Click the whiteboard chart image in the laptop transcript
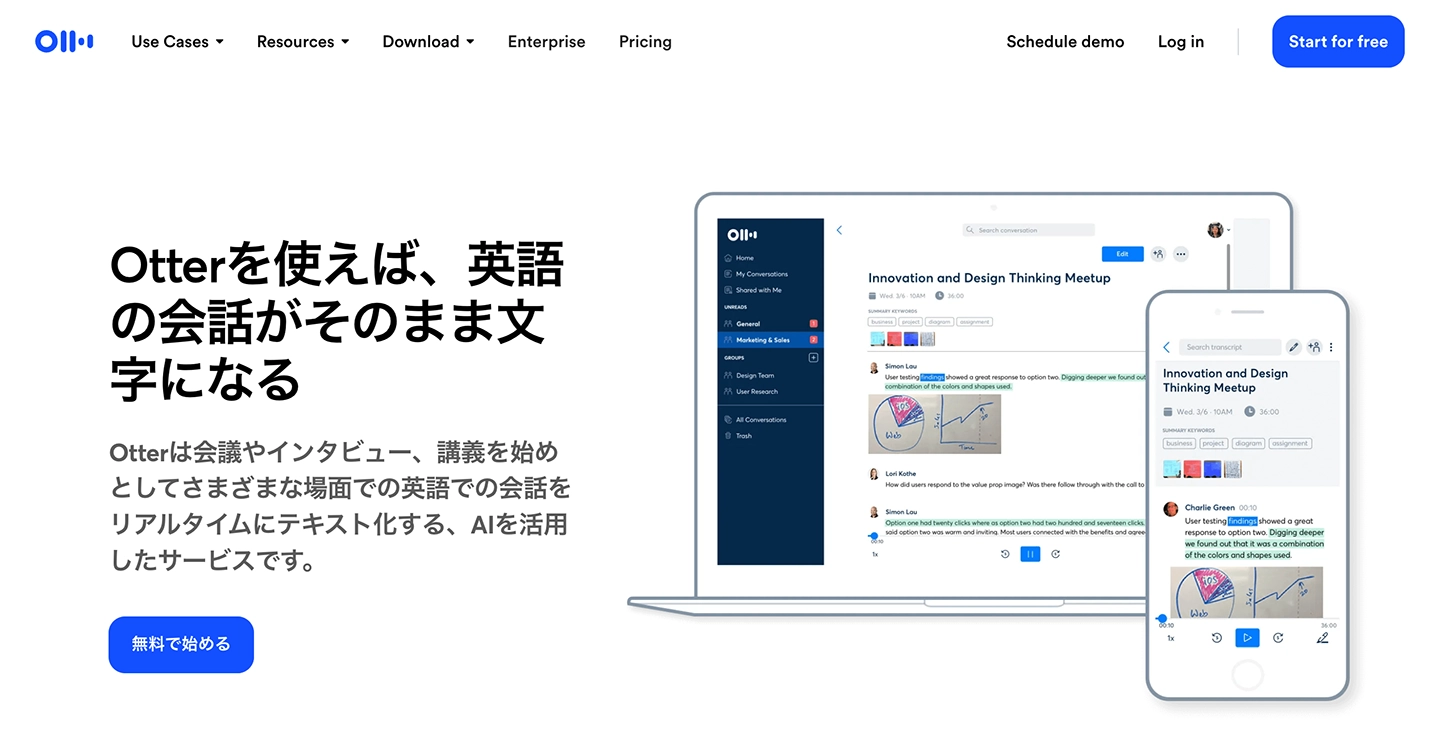 point(934,424)
